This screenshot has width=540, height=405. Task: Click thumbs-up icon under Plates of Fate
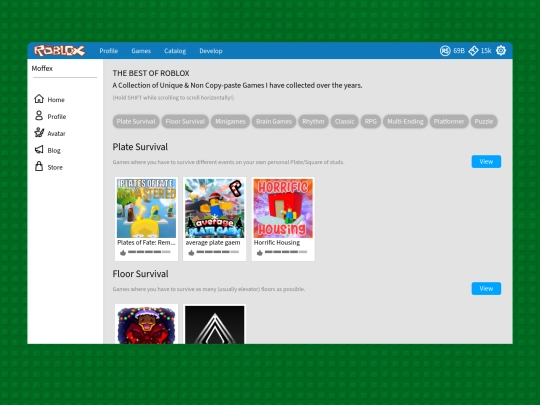(x=123, y=253)
